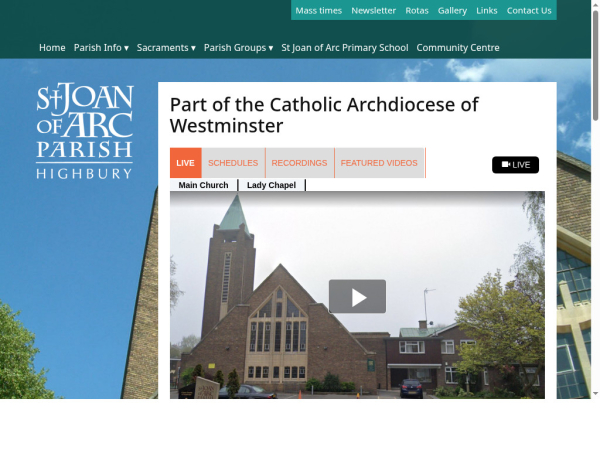Visit the Links page
Image resolution: width=600 pixels, height=450 pixels.
(x=486, y=11)
